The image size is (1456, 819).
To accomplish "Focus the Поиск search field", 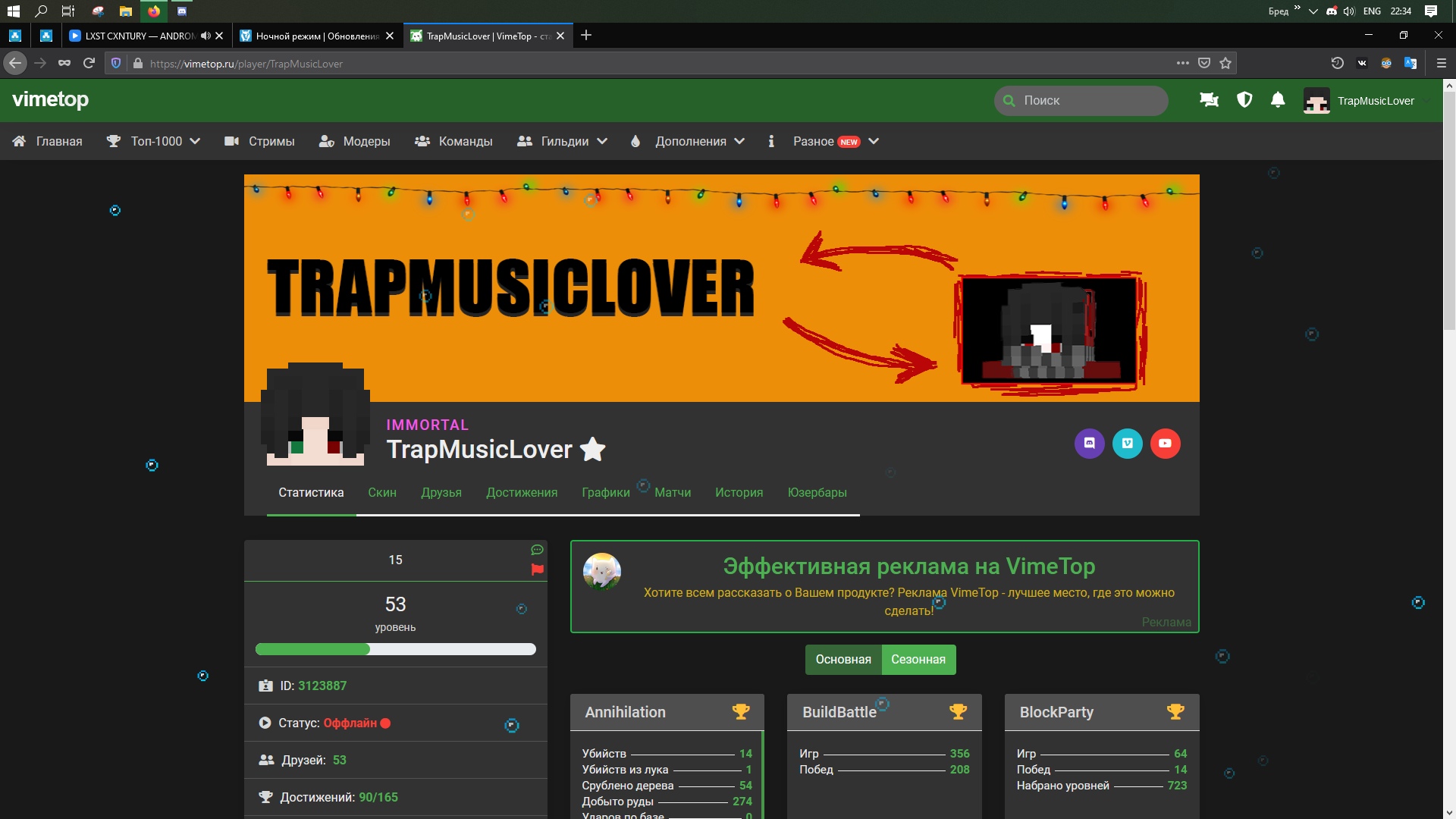I will [x=1081, y=101].
